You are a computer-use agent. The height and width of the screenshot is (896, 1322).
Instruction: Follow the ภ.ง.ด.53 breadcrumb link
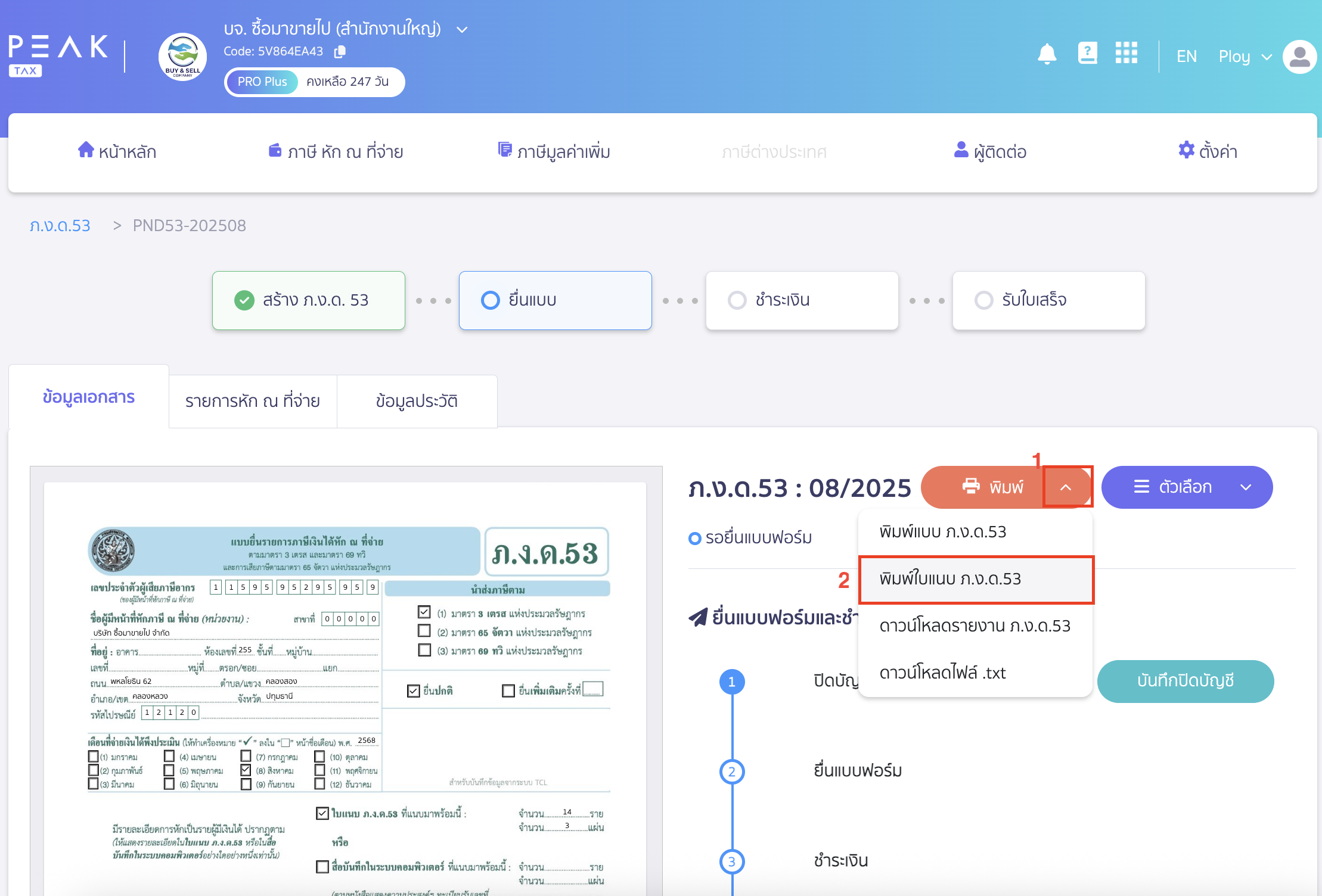[x=60, y=225]
